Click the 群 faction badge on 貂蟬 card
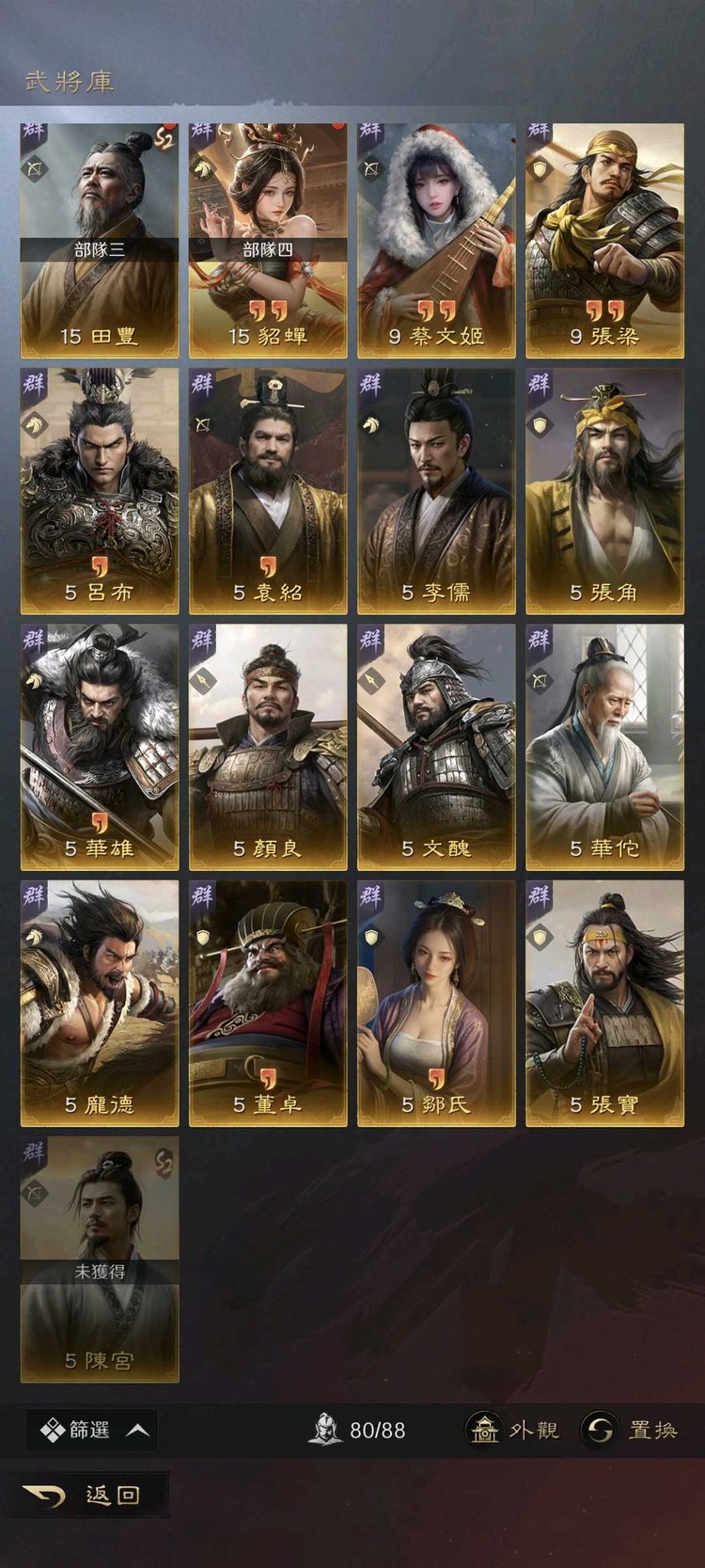This screenshot has height=1568, width=705. coord(202,133)
